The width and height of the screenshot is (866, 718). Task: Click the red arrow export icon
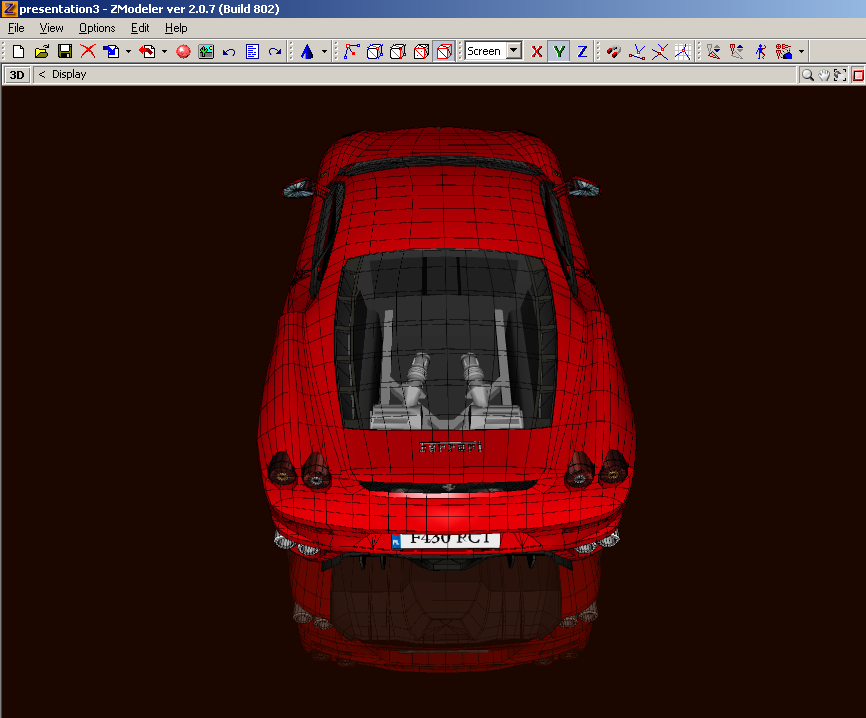click(x=147, y=51)
